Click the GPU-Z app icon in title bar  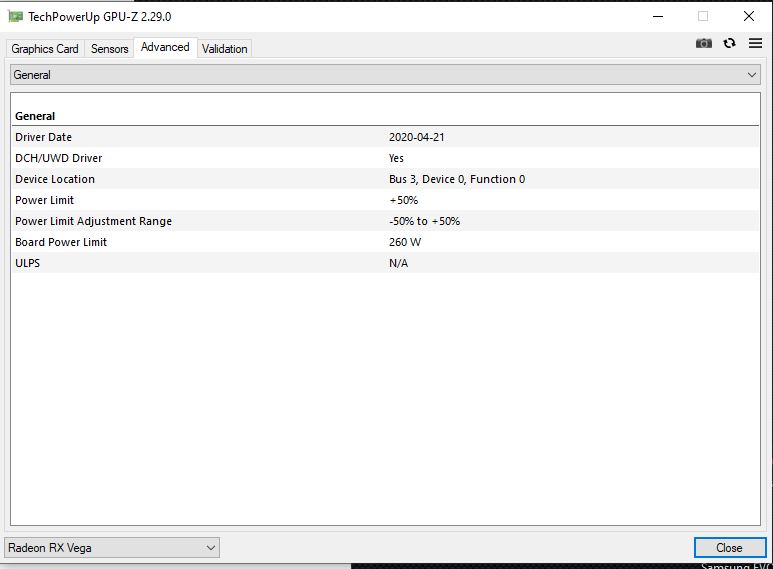click(16, 17)
